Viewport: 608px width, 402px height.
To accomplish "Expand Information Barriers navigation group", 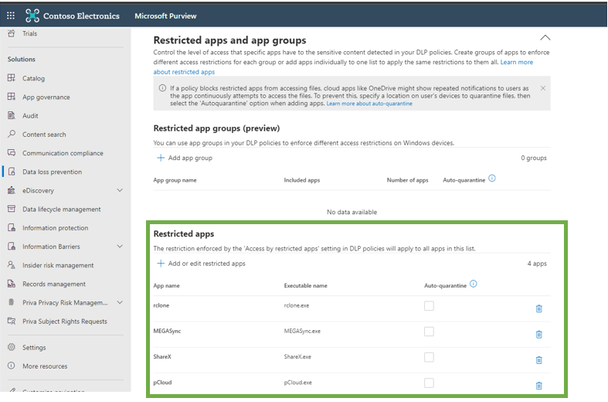I will coord(120,246).
